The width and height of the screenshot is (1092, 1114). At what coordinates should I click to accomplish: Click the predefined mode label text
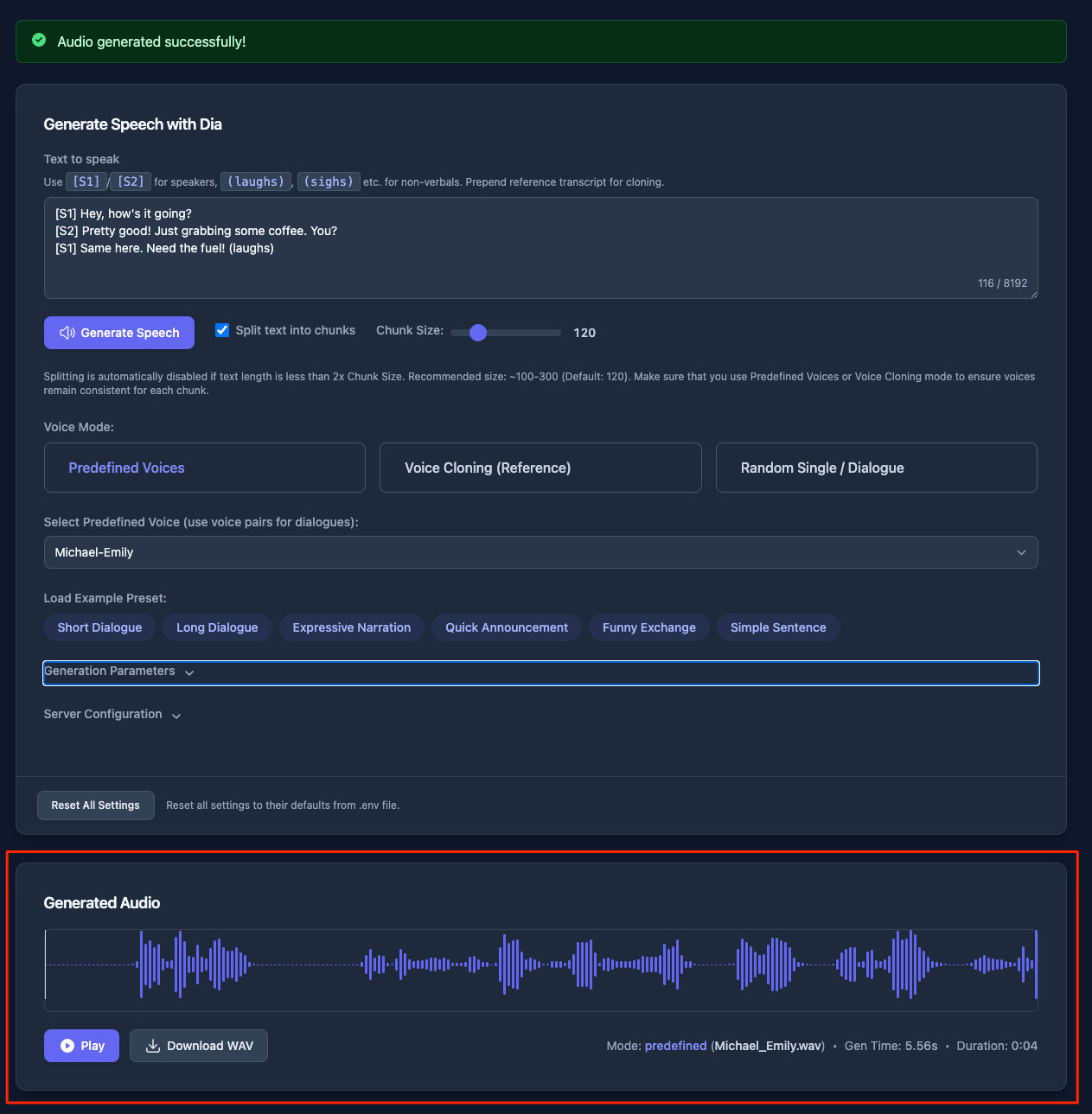pos(676,1046)
